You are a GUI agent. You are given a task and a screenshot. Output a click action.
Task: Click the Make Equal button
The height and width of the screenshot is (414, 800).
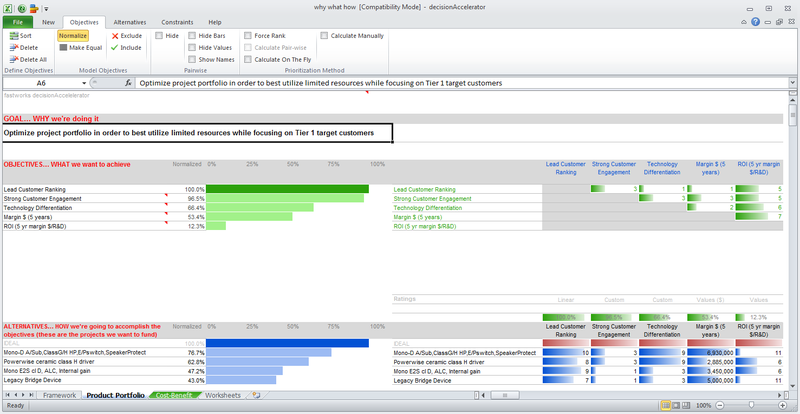tap(81, 47)
